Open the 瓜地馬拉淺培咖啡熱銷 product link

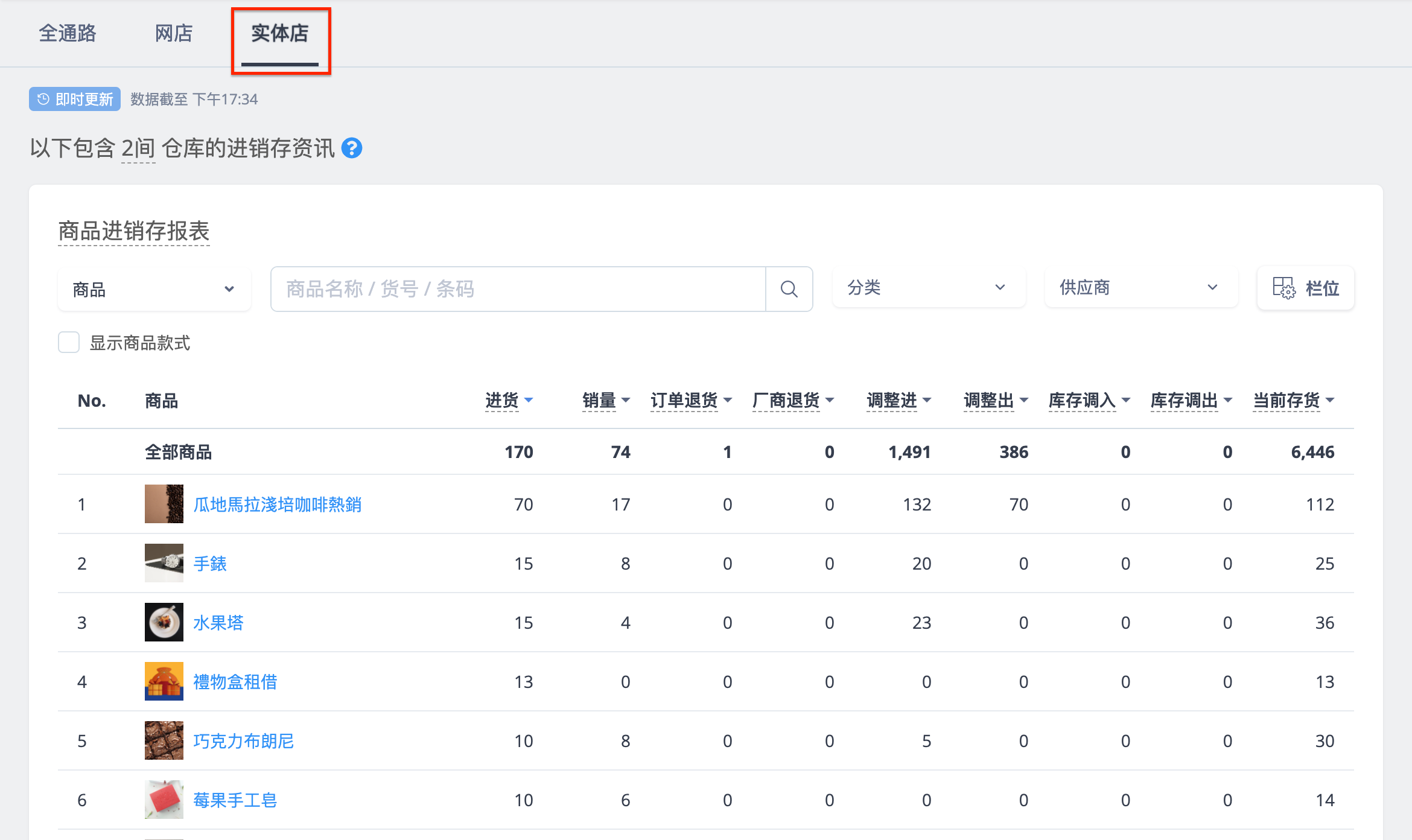point(278,504)
